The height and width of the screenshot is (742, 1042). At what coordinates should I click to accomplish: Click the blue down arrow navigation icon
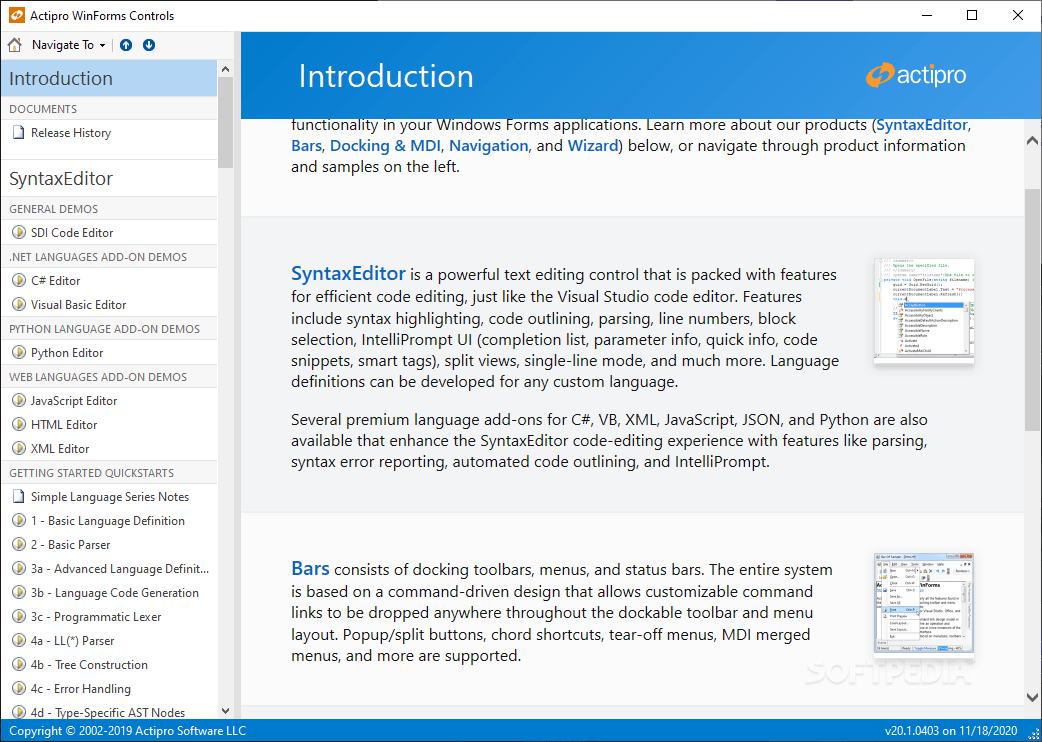(149, 45)
